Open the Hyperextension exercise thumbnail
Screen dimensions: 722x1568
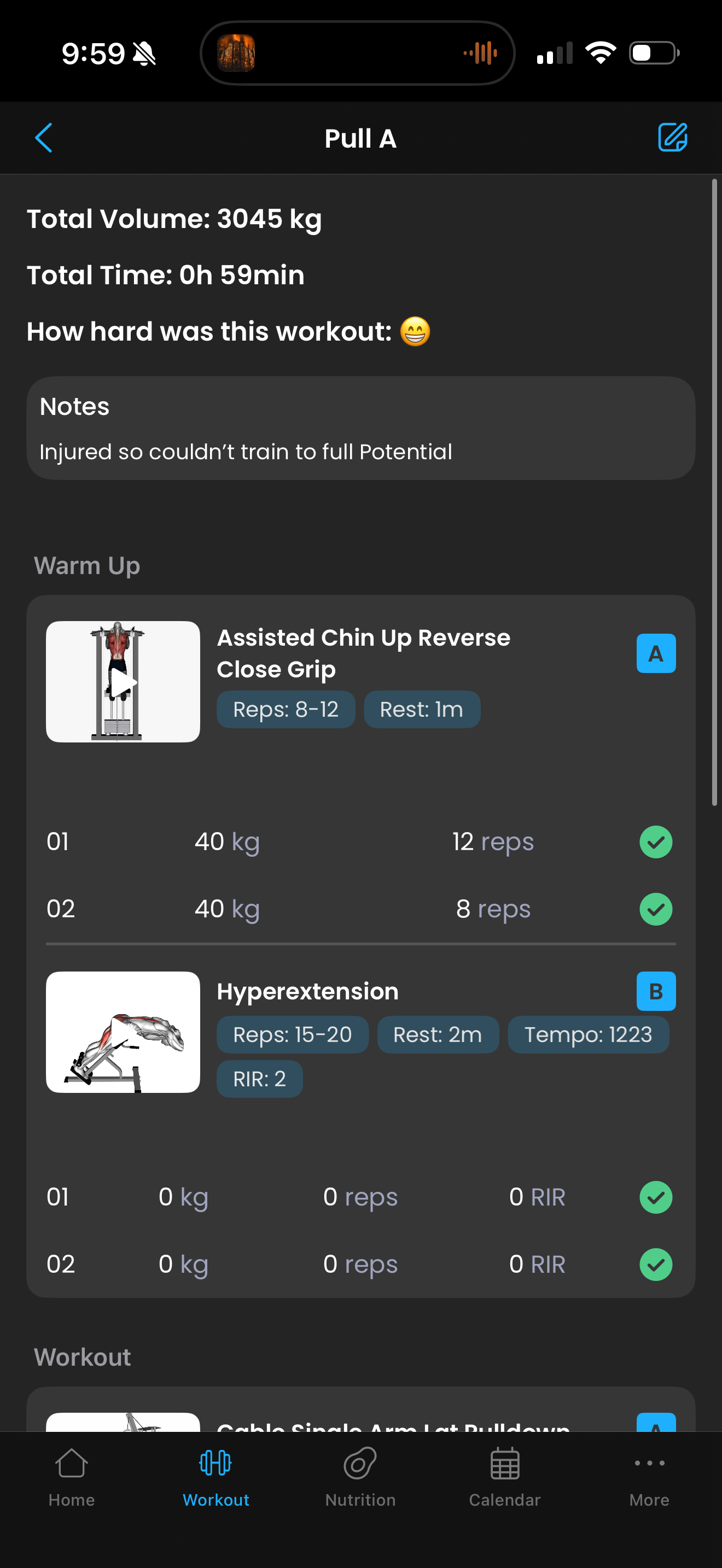[123, 1032]
